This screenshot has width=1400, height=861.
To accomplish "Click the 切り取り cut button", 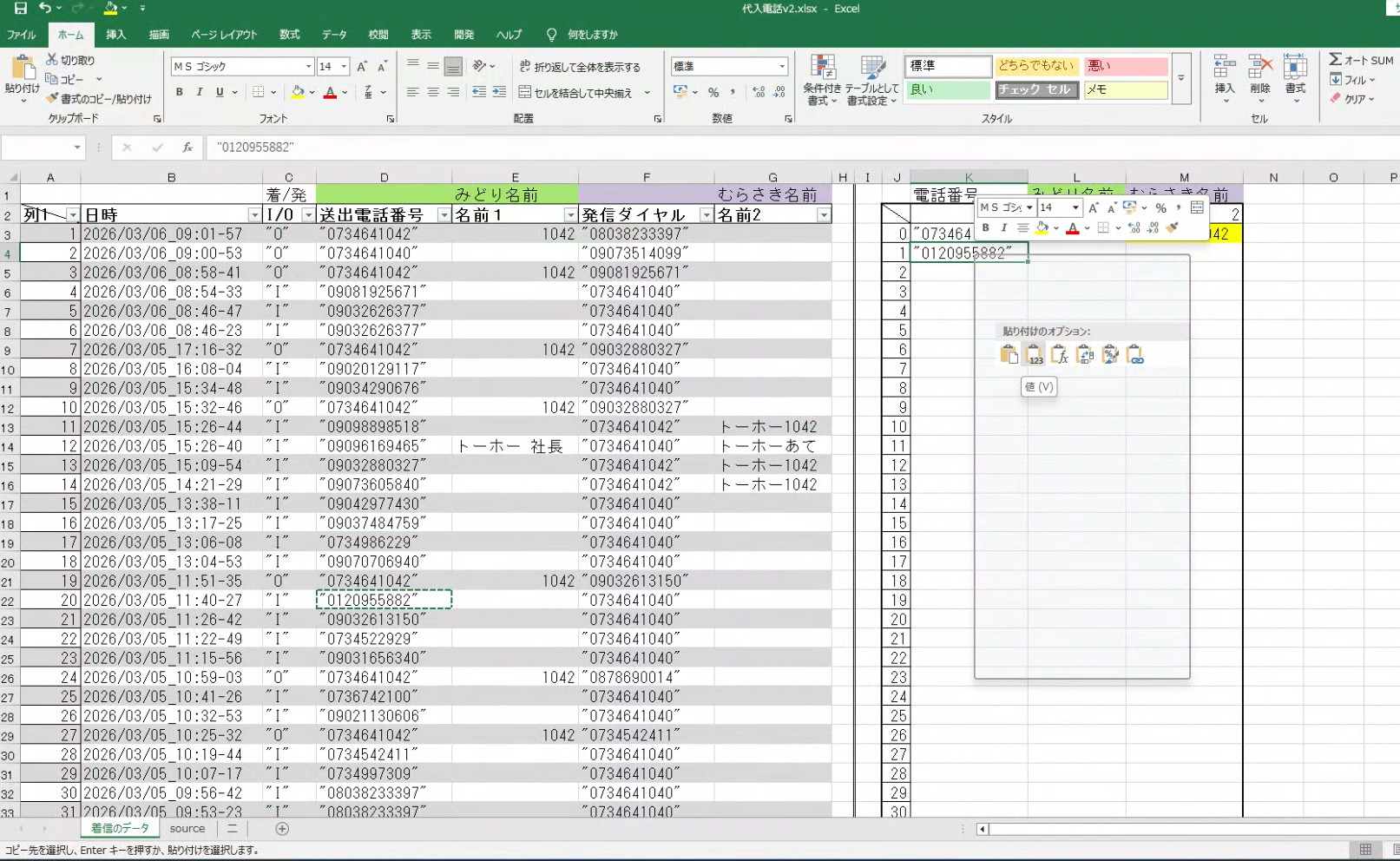I will pos(70,60).
